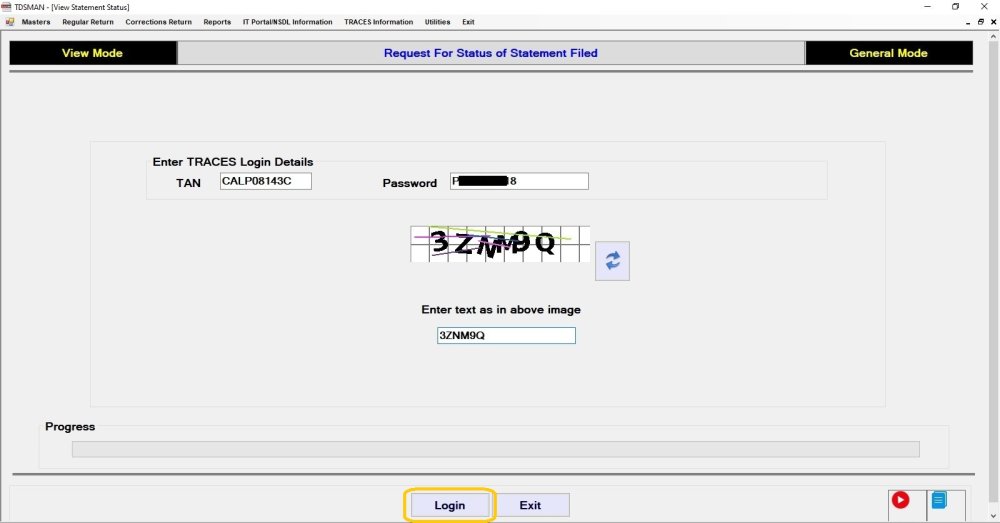Click the captcha text entry field
Screen dimensions: 1000x523
click(506, 335)
